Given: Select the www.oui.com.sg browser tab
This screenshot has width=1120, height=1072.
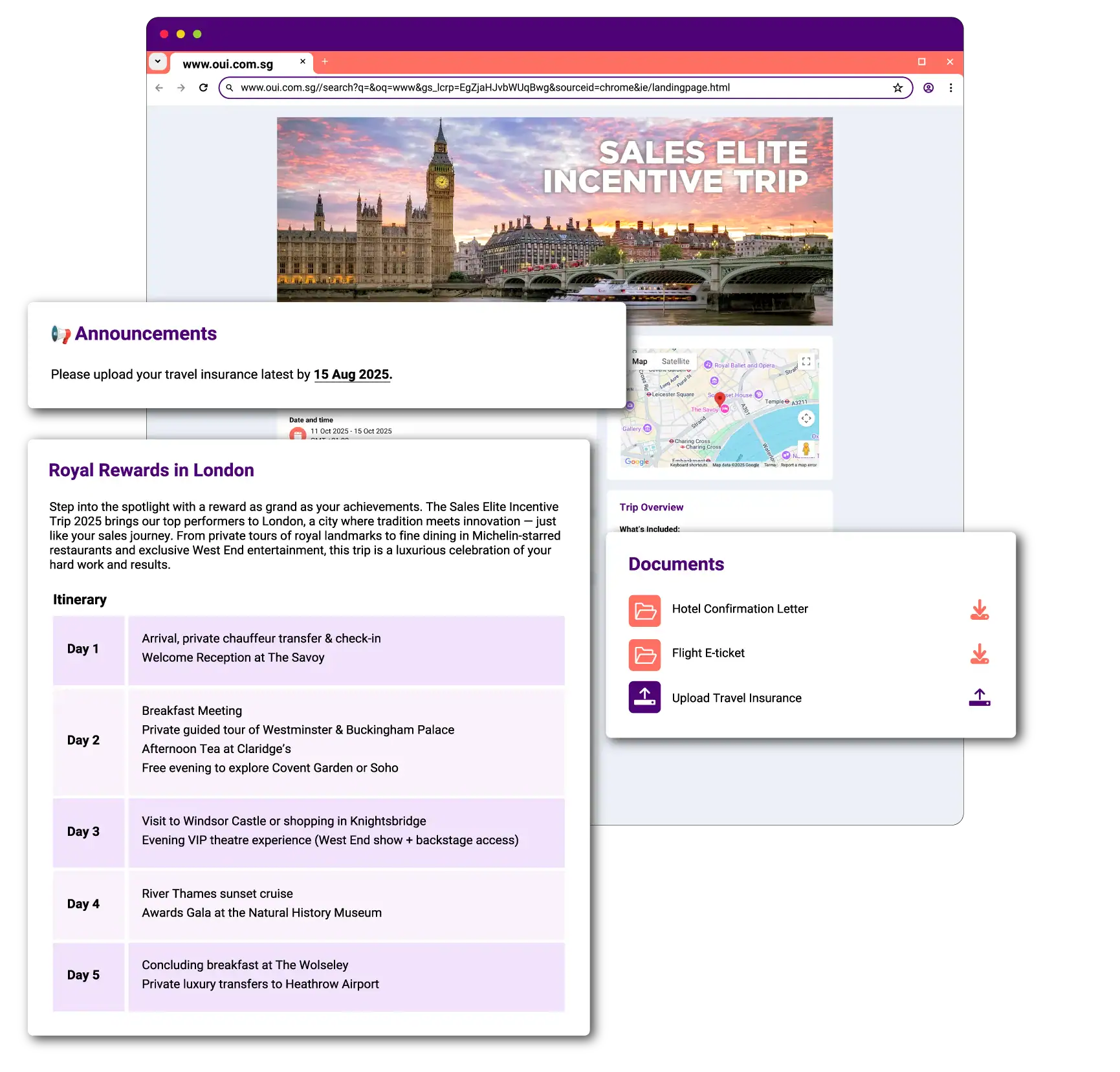Looking at the screenshot, I should tap(241, 63).
